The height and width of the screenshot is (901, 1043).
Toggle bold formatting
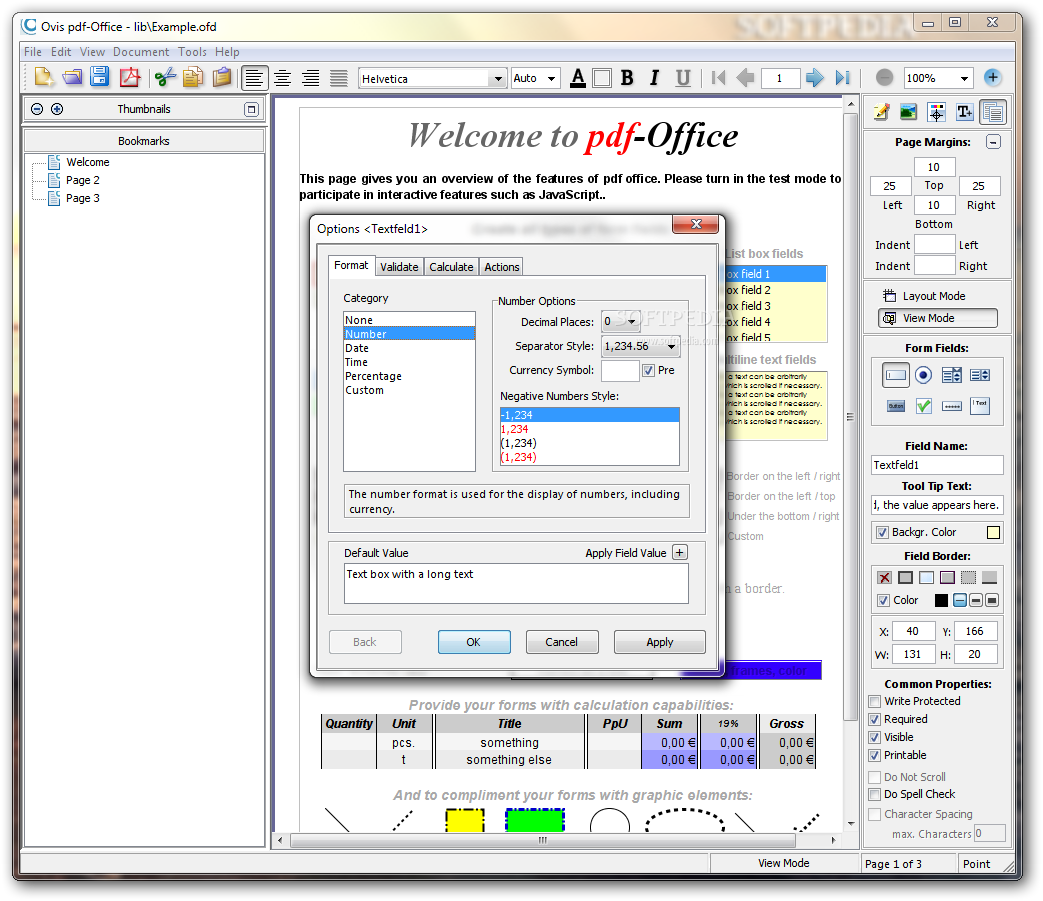[x=627, y=78]
